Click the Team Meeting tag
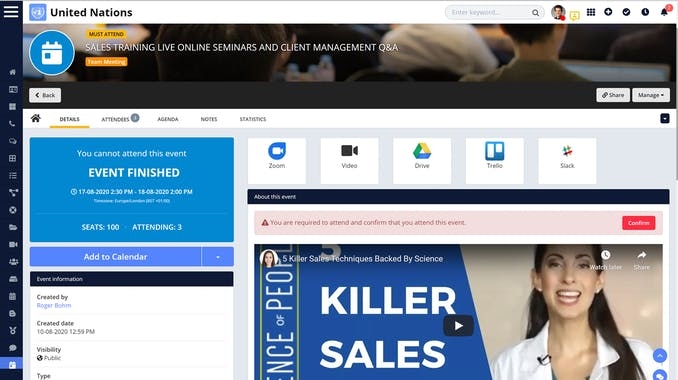 [106, 62]
